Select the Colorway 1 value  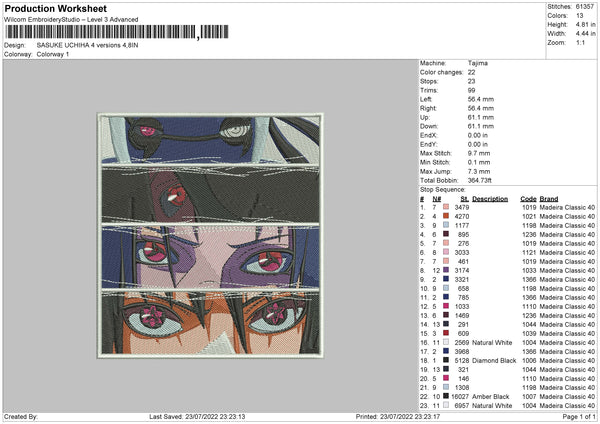53,54
